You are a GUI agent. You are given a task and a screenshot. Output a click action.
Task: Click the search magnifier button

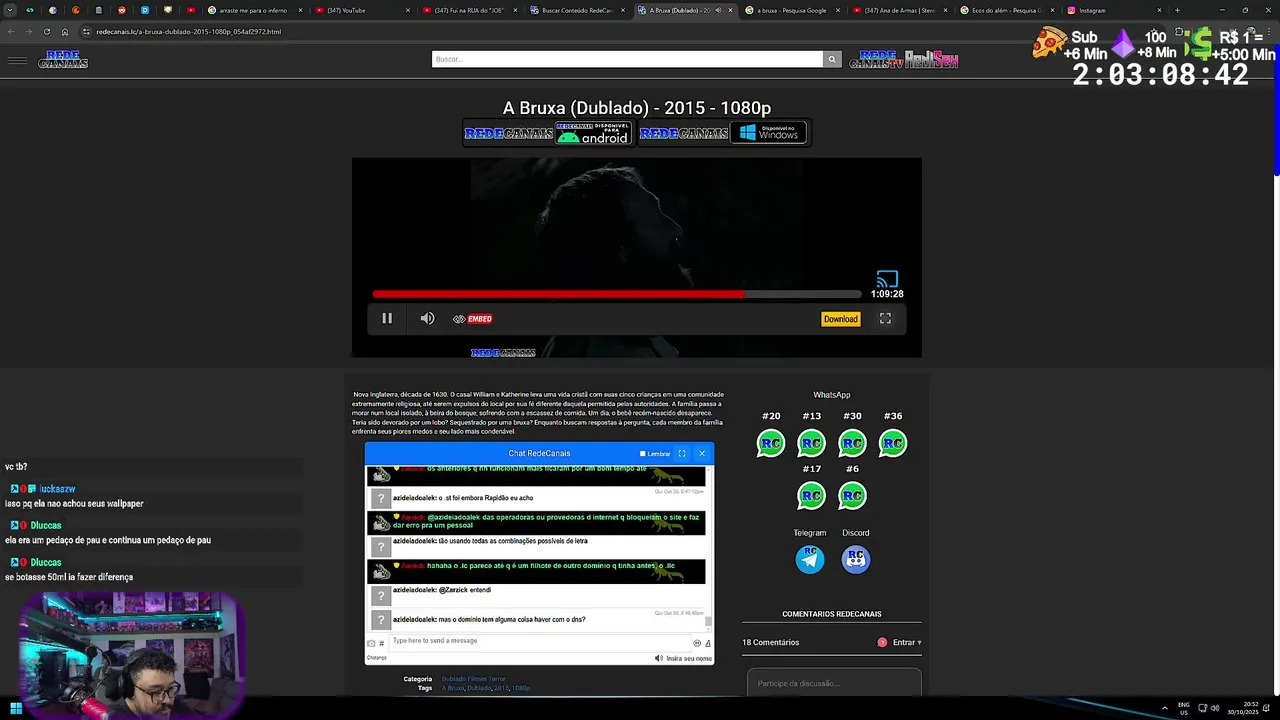(832, 59)
